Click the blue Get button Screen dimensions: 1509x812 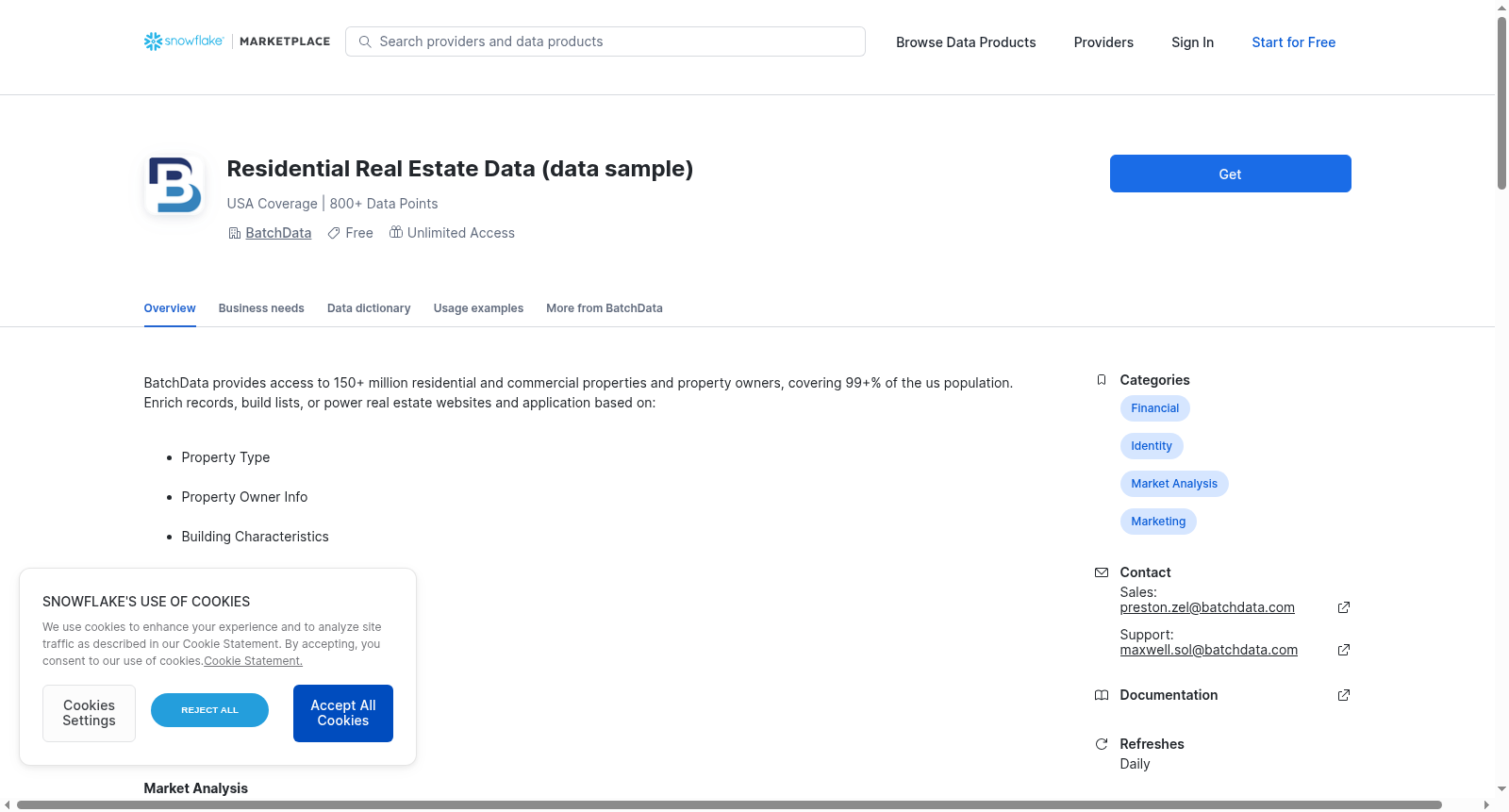(x=1230, y=174)
